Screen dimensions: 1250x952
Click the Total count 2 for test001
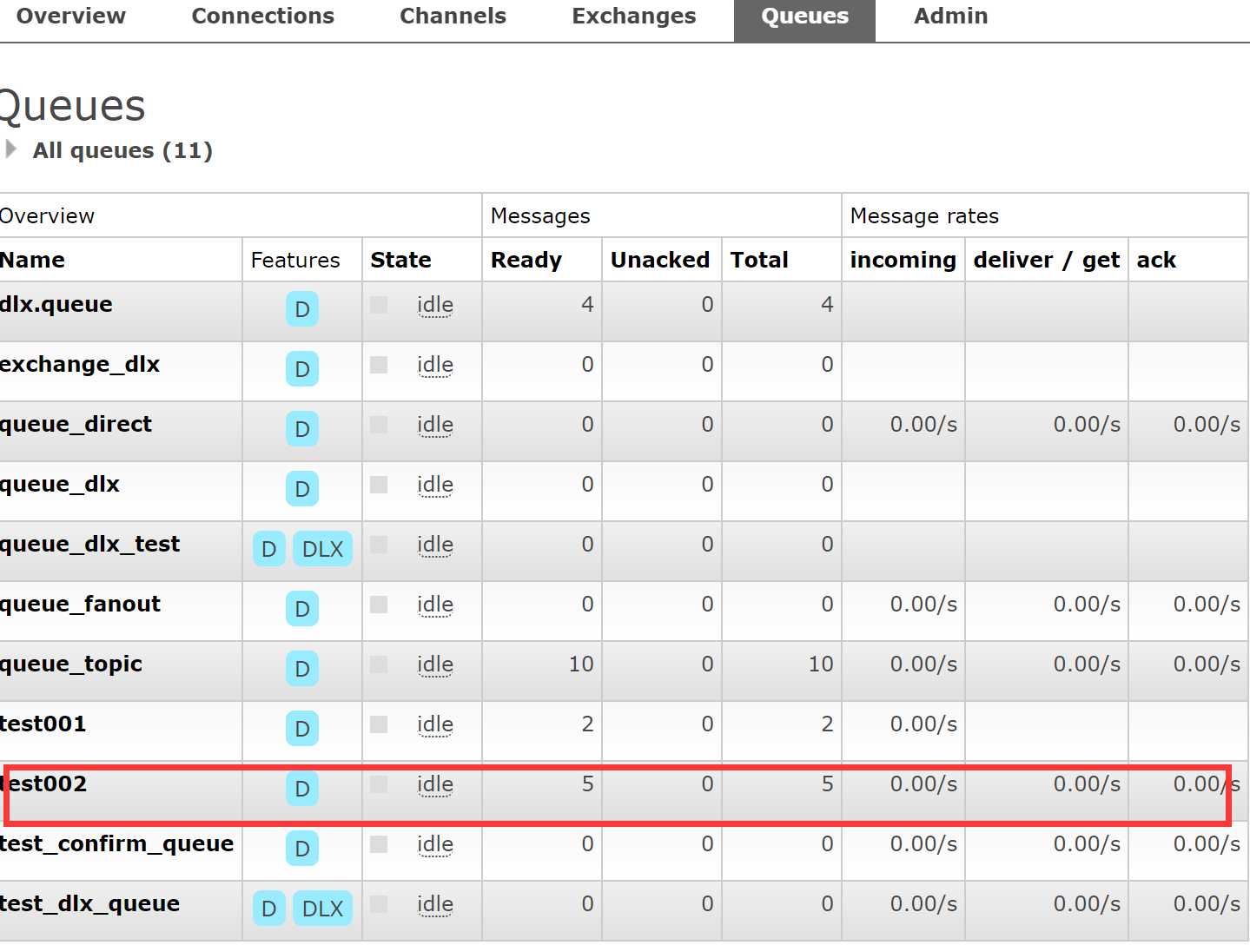tap(827, 724)
